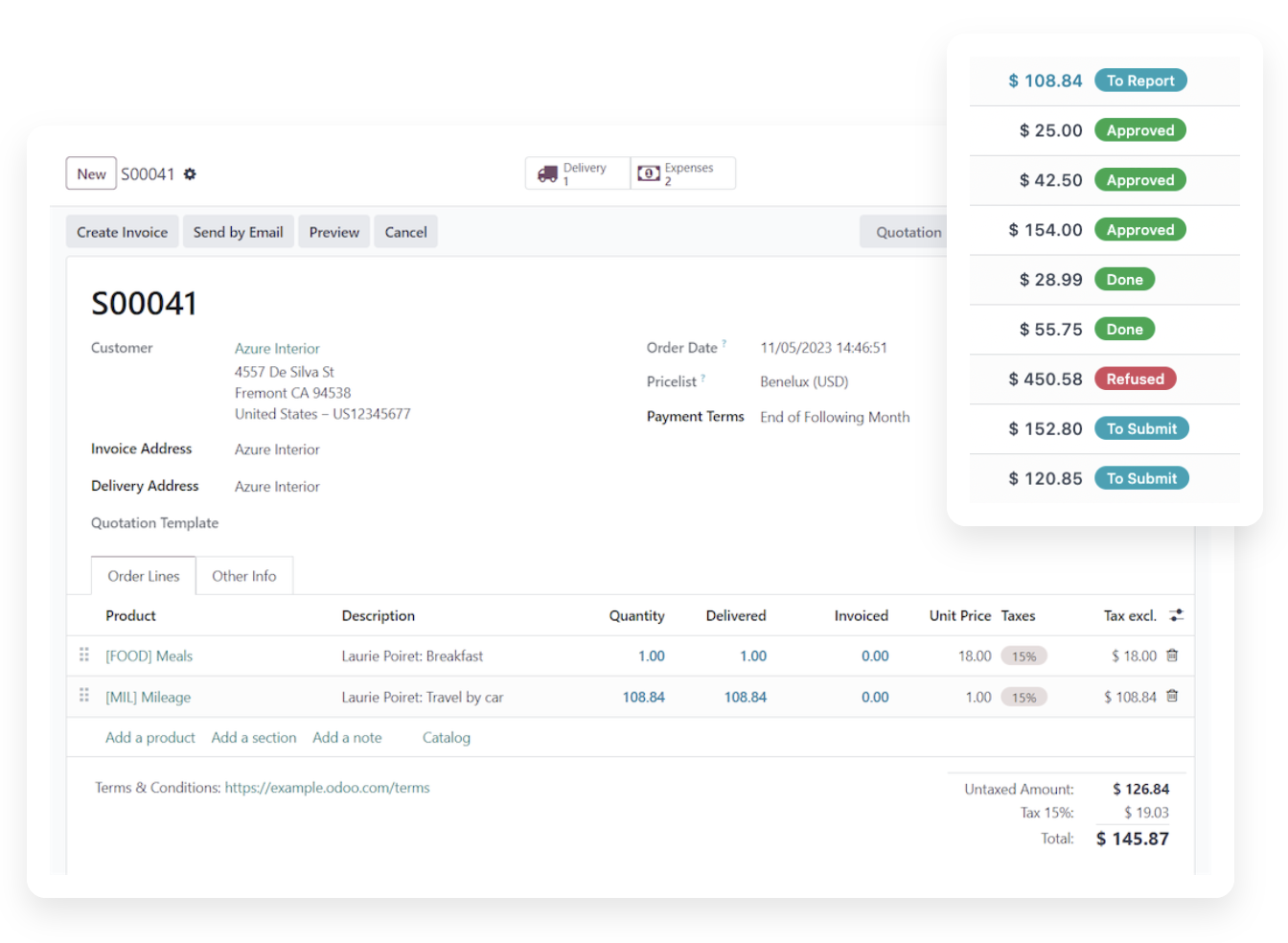
Task: Click the Expenses money icon
Action: point(649,173)
